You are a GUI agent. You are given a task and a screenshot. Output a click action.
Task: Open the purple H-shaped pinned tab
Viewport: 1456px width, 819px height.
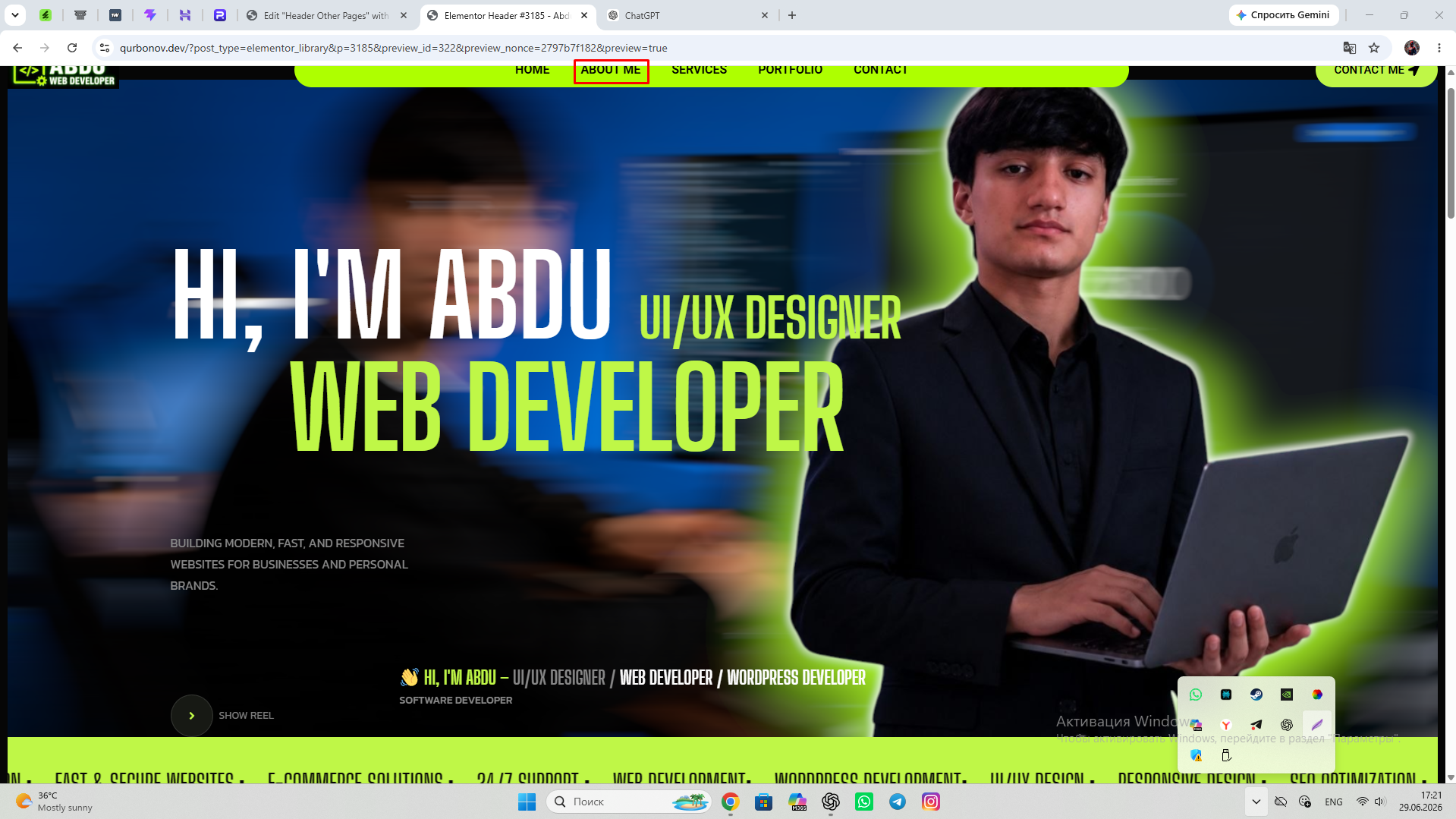[x=185, y=15]
